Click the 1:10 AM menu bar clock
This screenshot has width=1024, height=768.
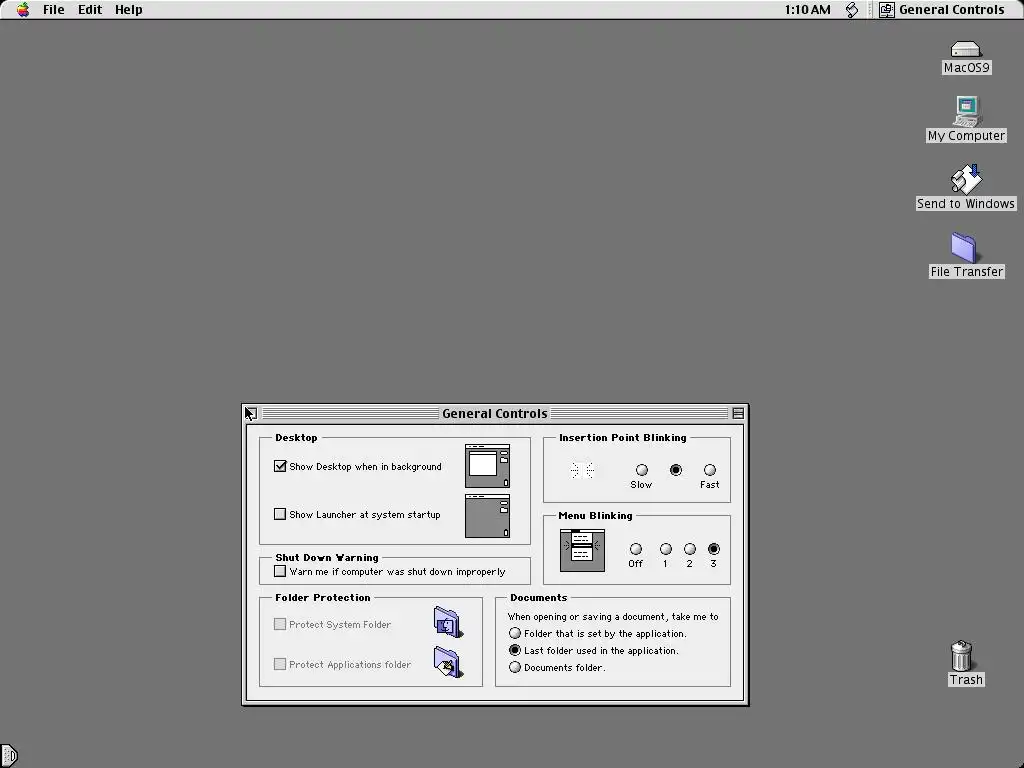pyautogui.click(x=807, y=10)
